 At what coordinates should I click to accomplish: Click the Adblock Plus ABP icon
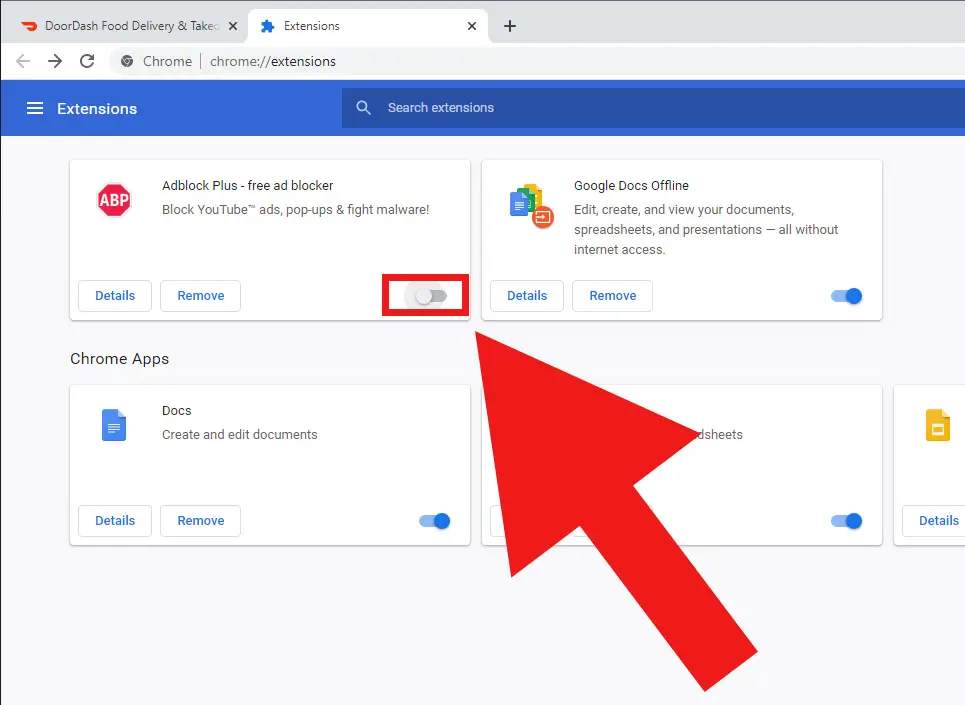coord(114,200)
